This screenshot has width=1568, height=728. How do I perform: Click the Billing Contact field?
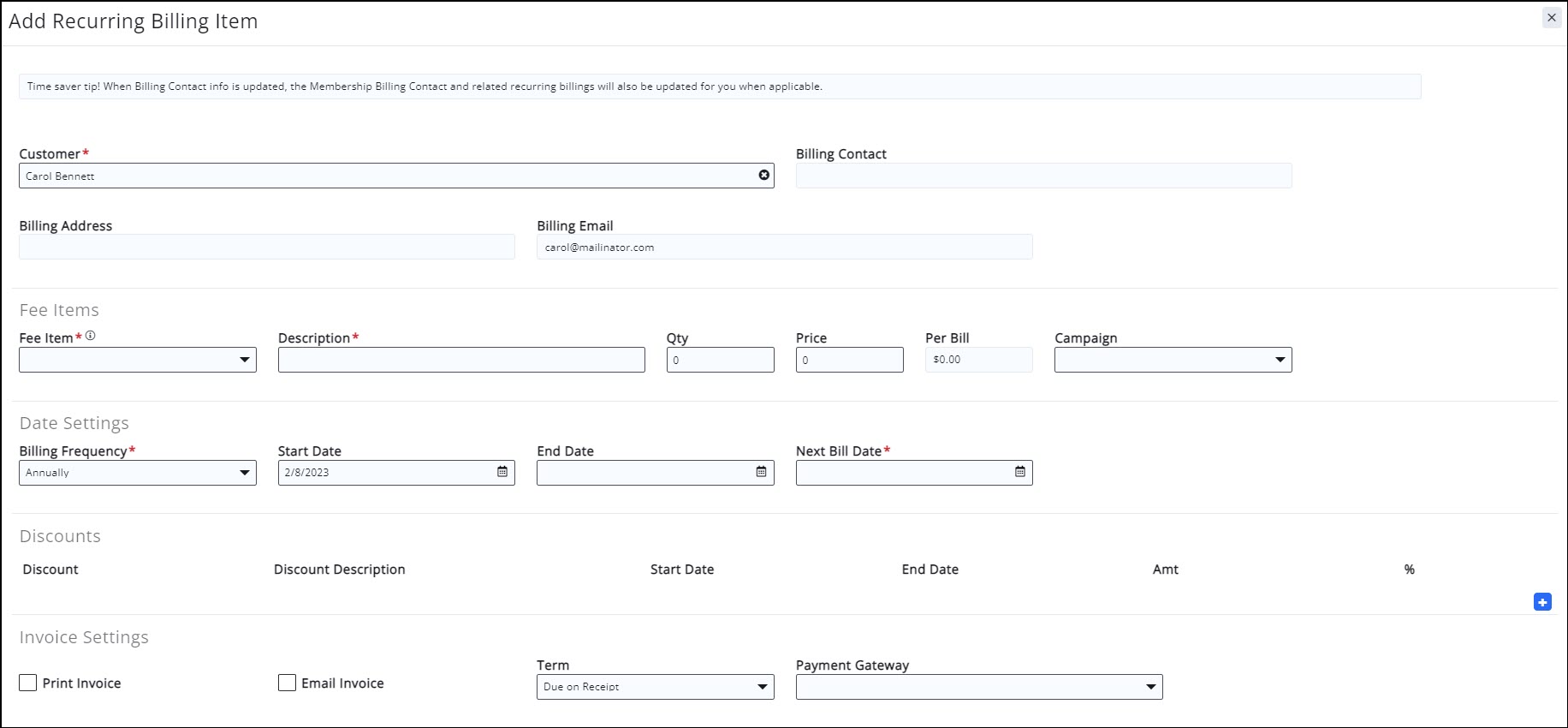(x=1043, y=176)
